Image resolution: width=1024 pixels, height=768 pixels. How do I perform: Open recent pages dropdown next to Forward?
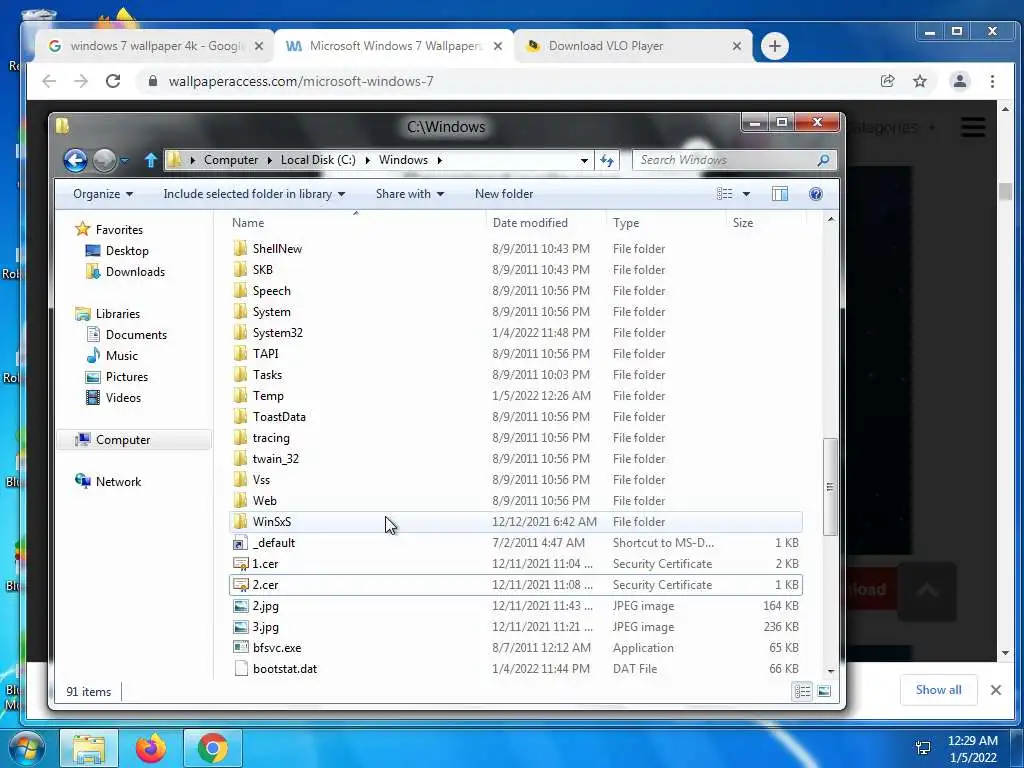point(124,160)
